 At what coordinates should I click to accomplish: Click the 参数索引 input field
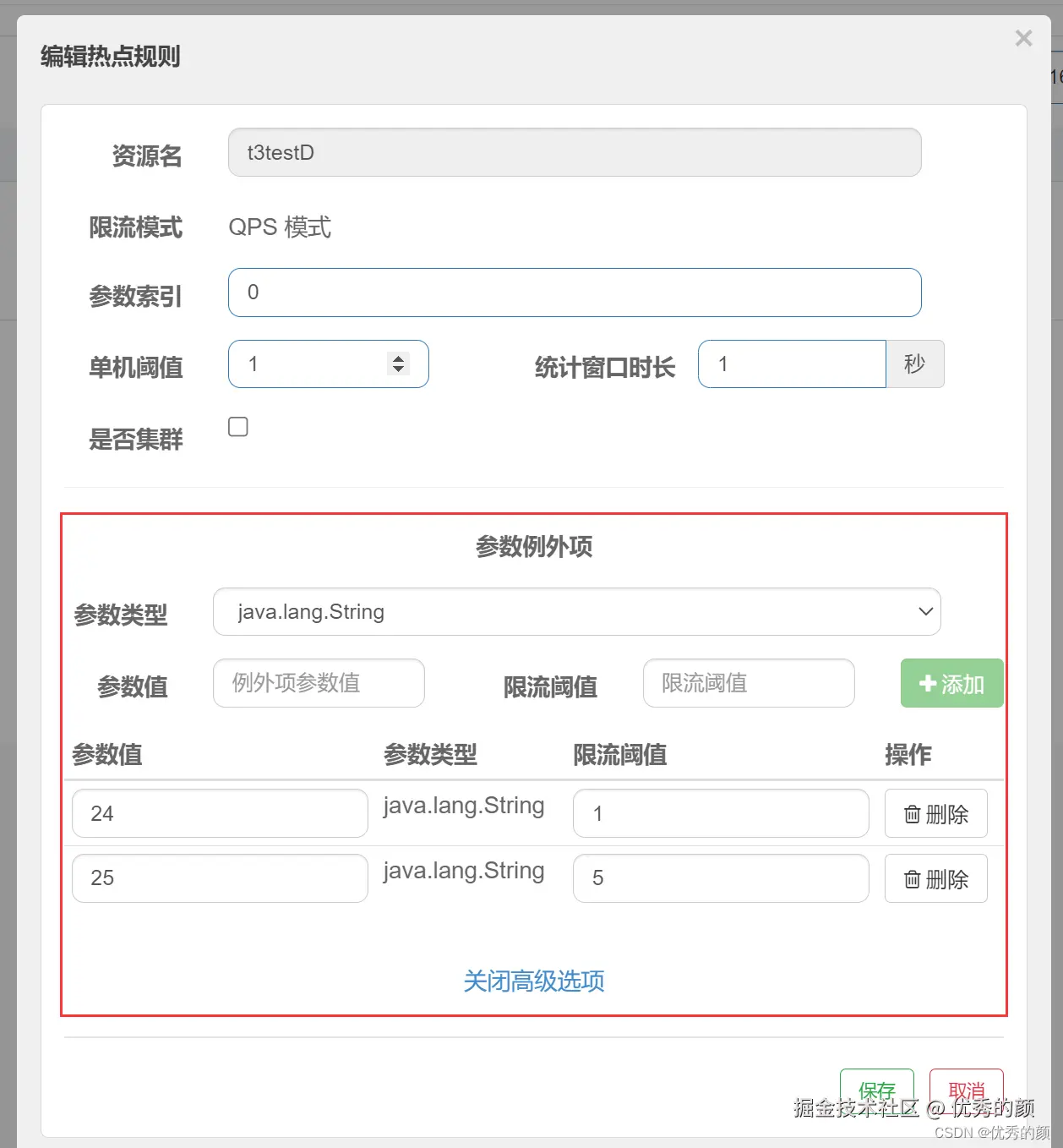click(x=575, y=292)
